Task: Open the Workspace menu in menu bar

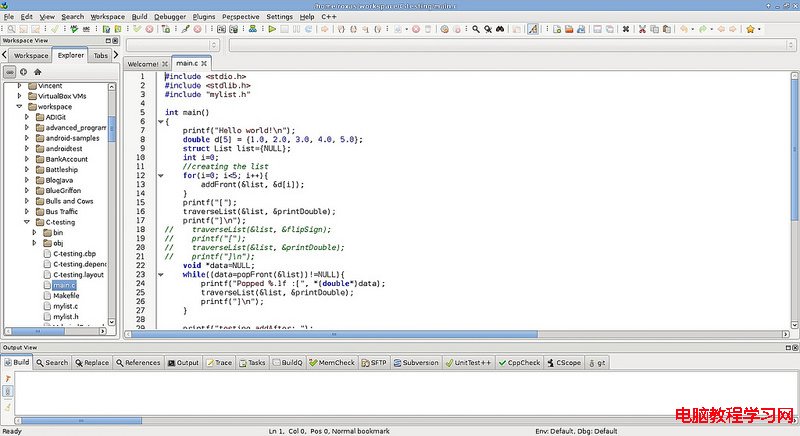Action: tap(107, 17)
